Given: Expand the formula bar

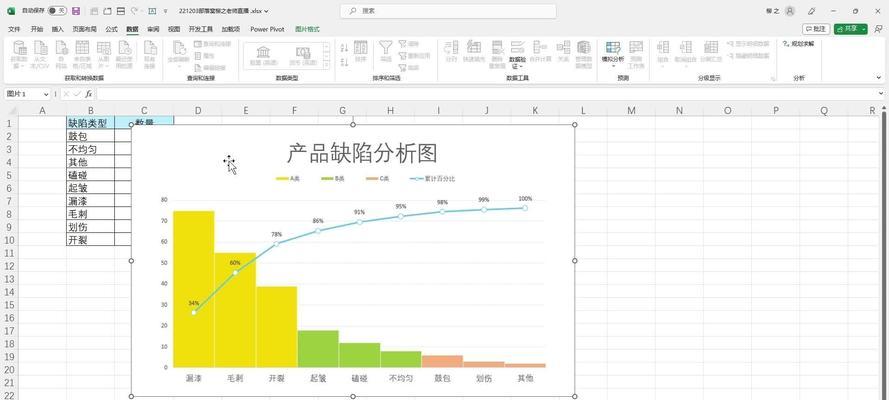Looking at the screenshot, I should (881, 94).
